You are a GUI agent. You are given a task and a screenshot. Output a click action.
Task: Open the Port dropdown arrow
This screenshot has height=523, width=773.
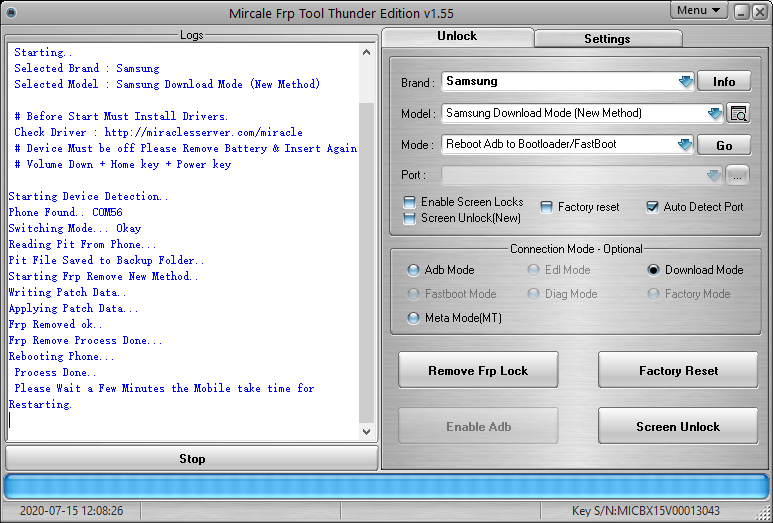point(713,175)
